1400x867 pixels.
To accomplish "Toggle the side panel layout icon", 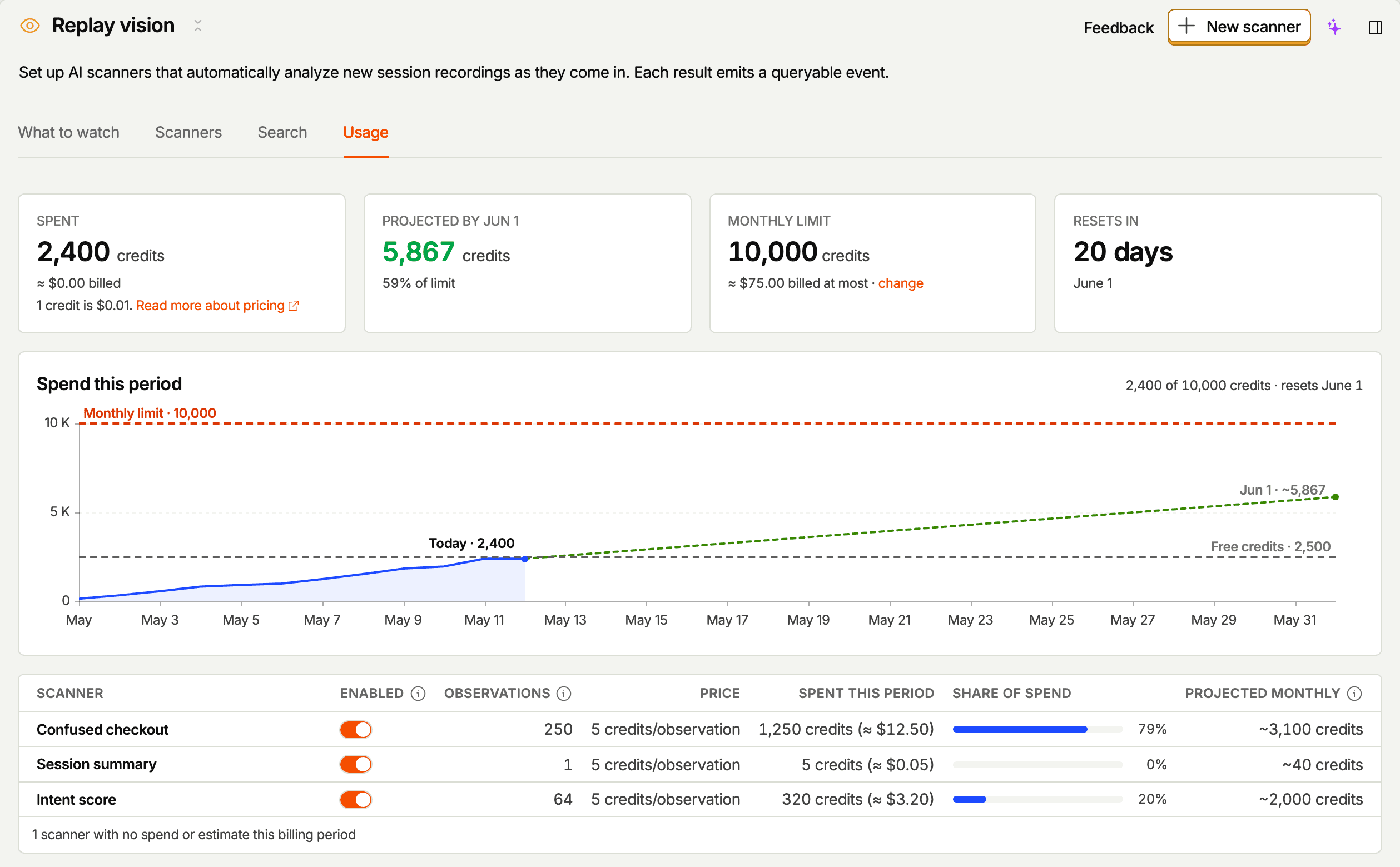I will point(1375,28).
